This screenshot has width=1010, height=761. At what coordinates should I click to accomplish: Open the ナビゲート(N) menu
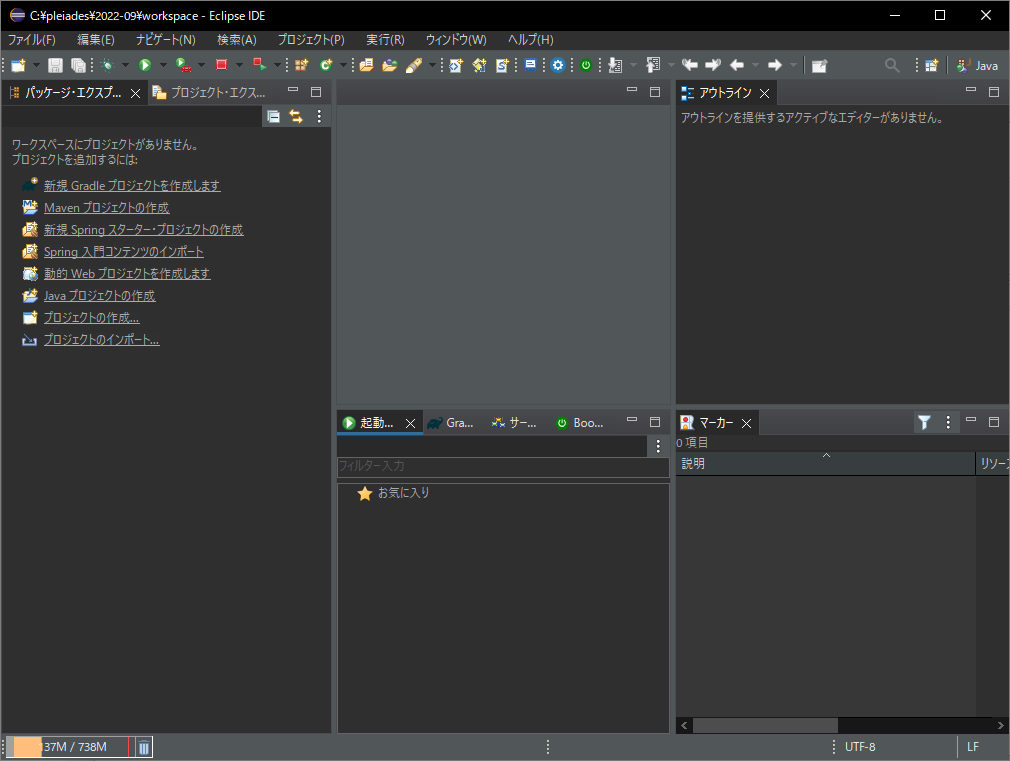[x=166, y=40]
